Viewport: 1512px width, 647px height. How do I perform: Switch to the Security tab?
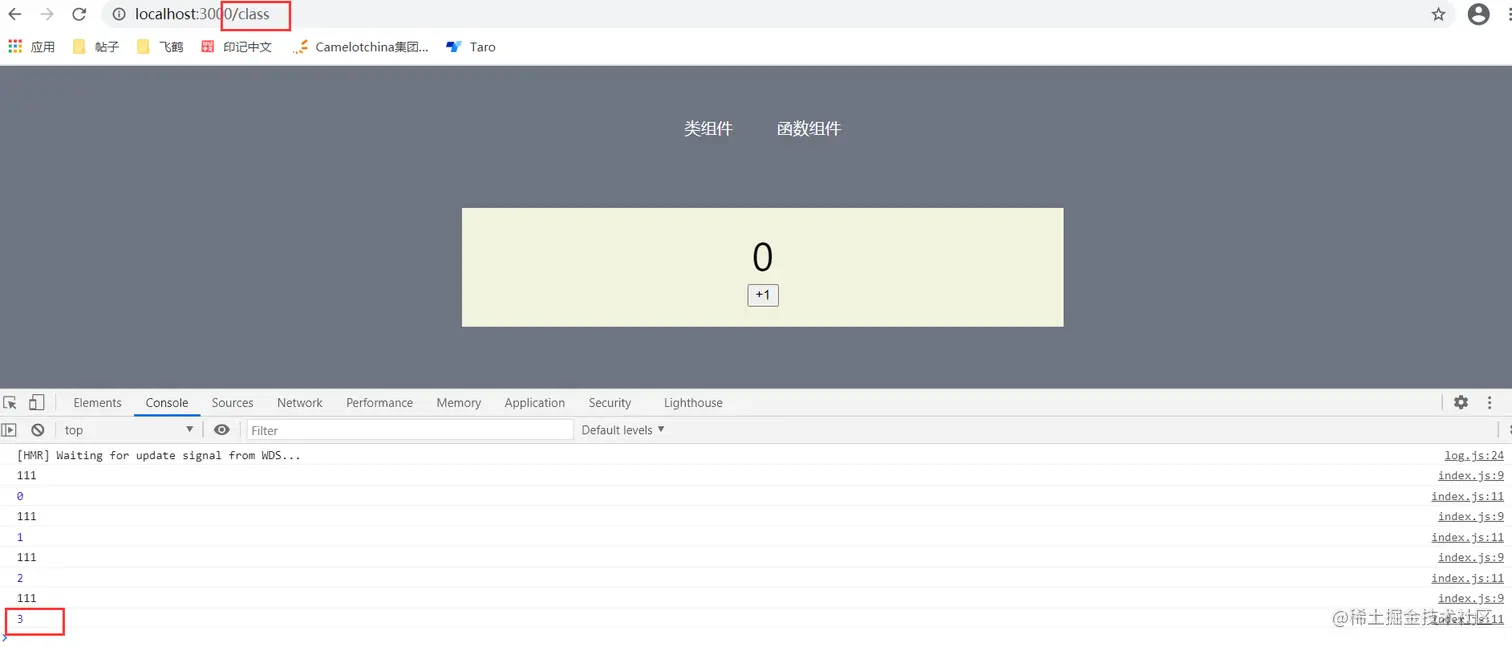(609, 403)
